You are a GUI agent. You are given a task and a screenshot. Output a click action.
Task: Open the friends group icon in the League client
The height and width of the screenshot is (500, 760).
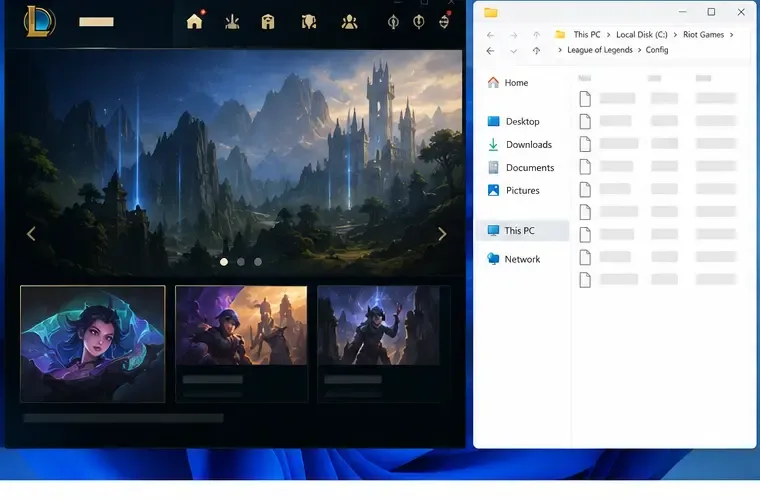[349, 22]
